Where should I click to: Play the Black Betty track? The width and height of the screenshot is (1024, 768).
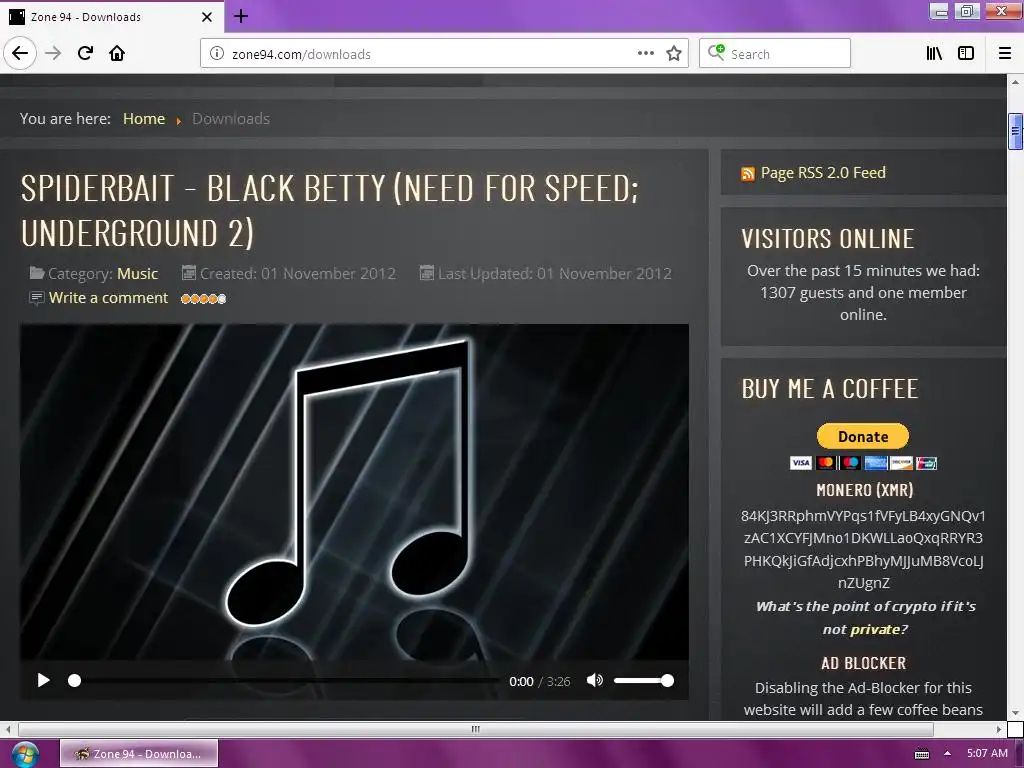[43, 680]
